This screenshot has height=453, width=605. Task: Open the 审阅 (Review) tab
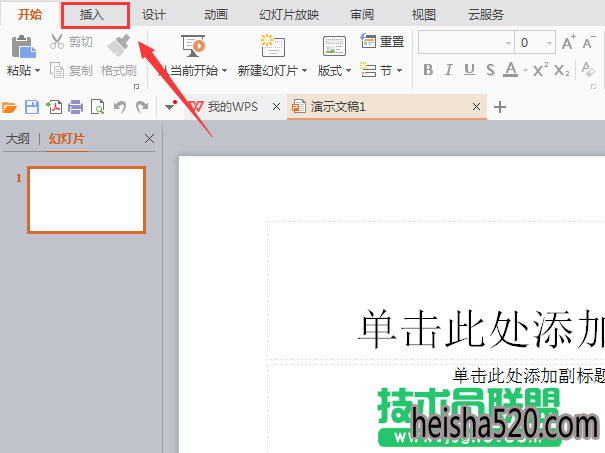click(x=362, y=15)
